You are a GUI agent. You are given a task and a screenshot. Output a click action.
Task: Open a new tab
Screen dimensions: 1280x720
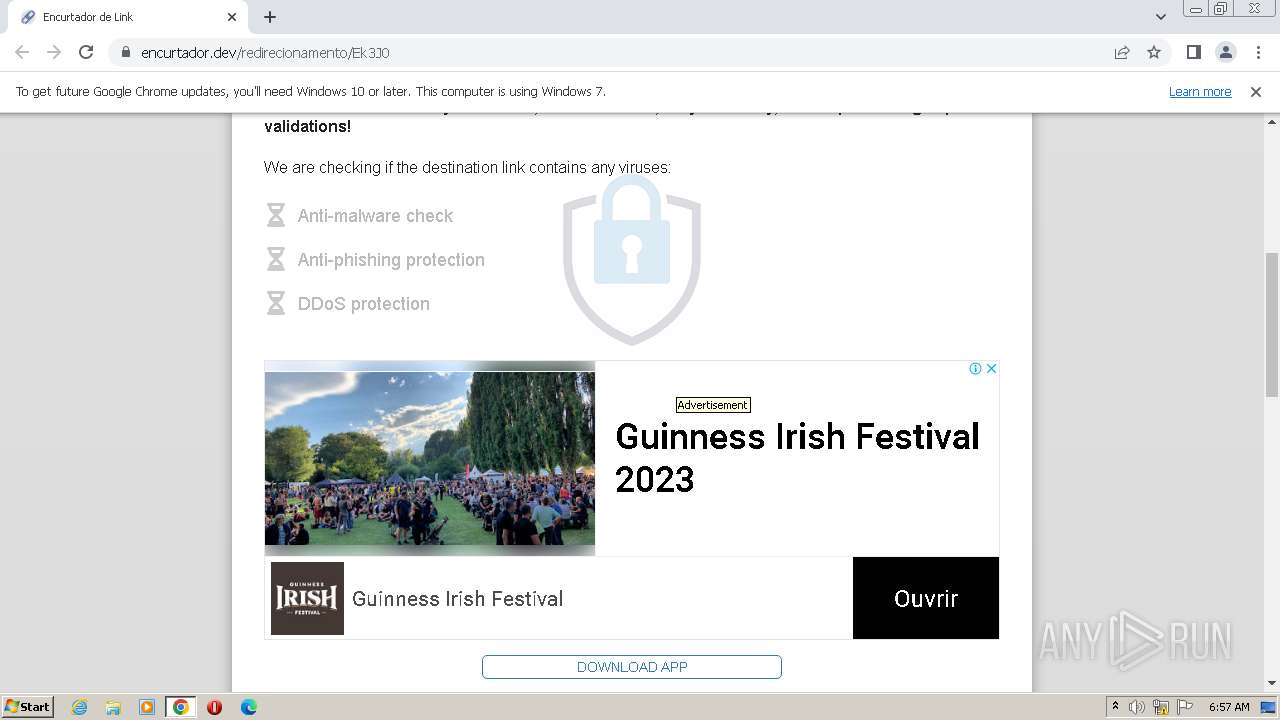point(270,17)
